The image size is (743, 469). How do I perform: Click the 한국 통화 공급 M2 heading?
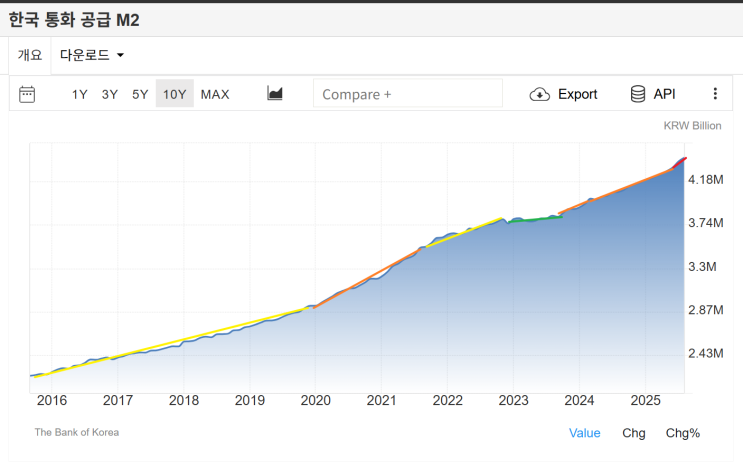pos(74,20)
